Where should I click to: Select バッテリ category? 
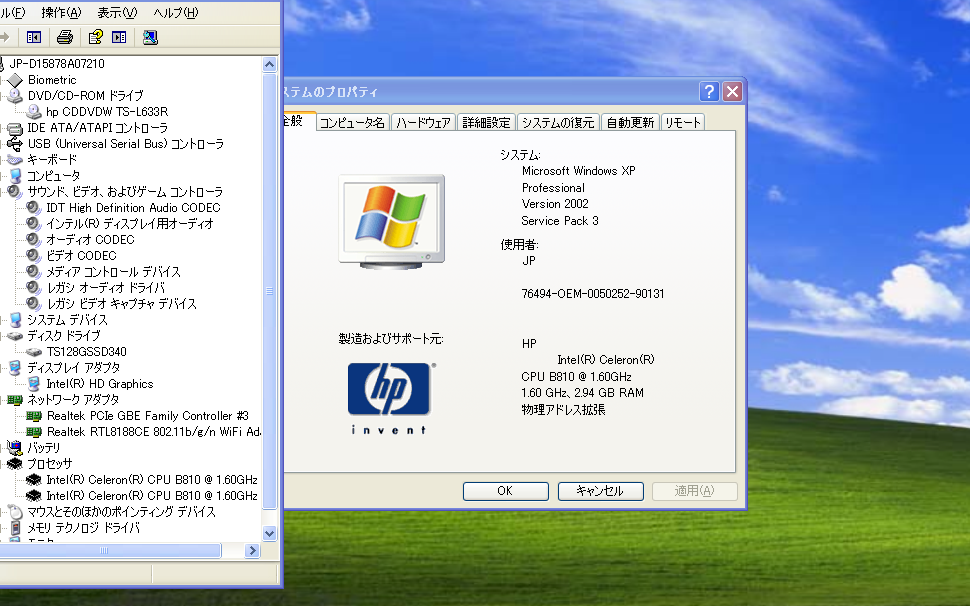tap(44, 448)
